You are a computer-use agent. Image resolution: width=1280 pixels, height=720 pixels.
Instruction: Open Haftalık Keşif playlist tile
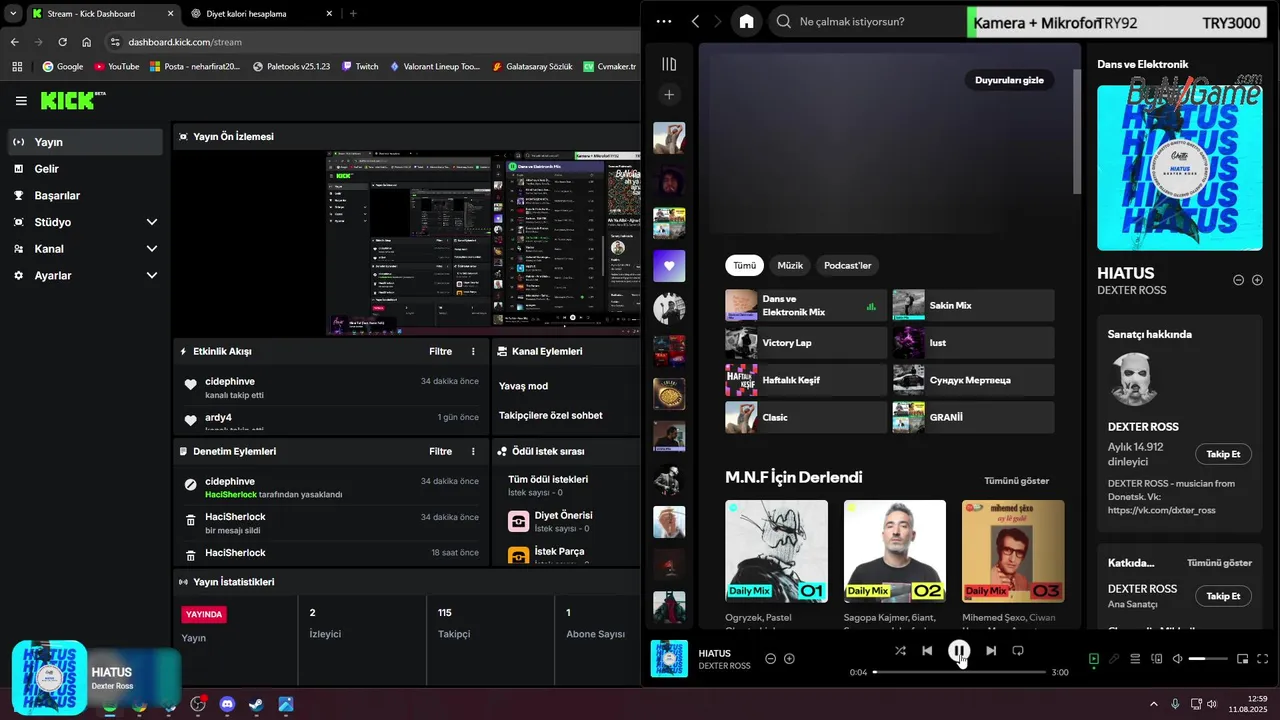(x=806, y=380)
